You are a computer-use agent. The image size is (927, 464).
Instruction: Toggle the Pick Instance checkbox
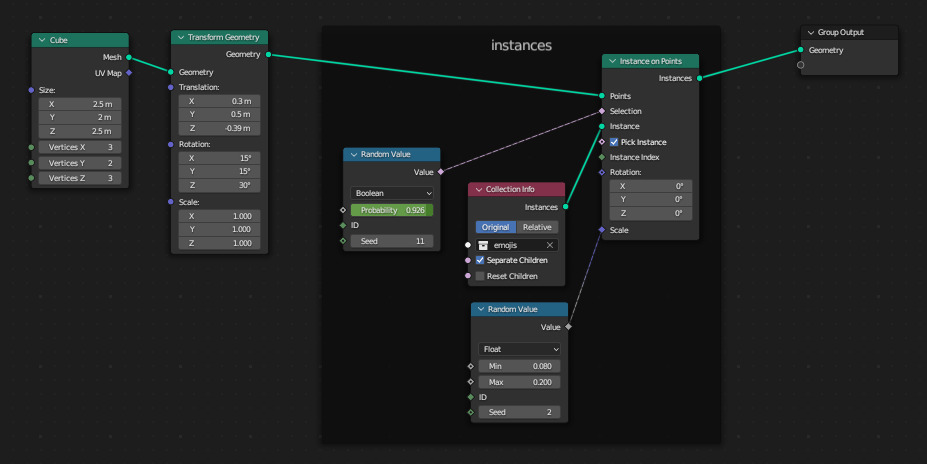coord(614,142)
